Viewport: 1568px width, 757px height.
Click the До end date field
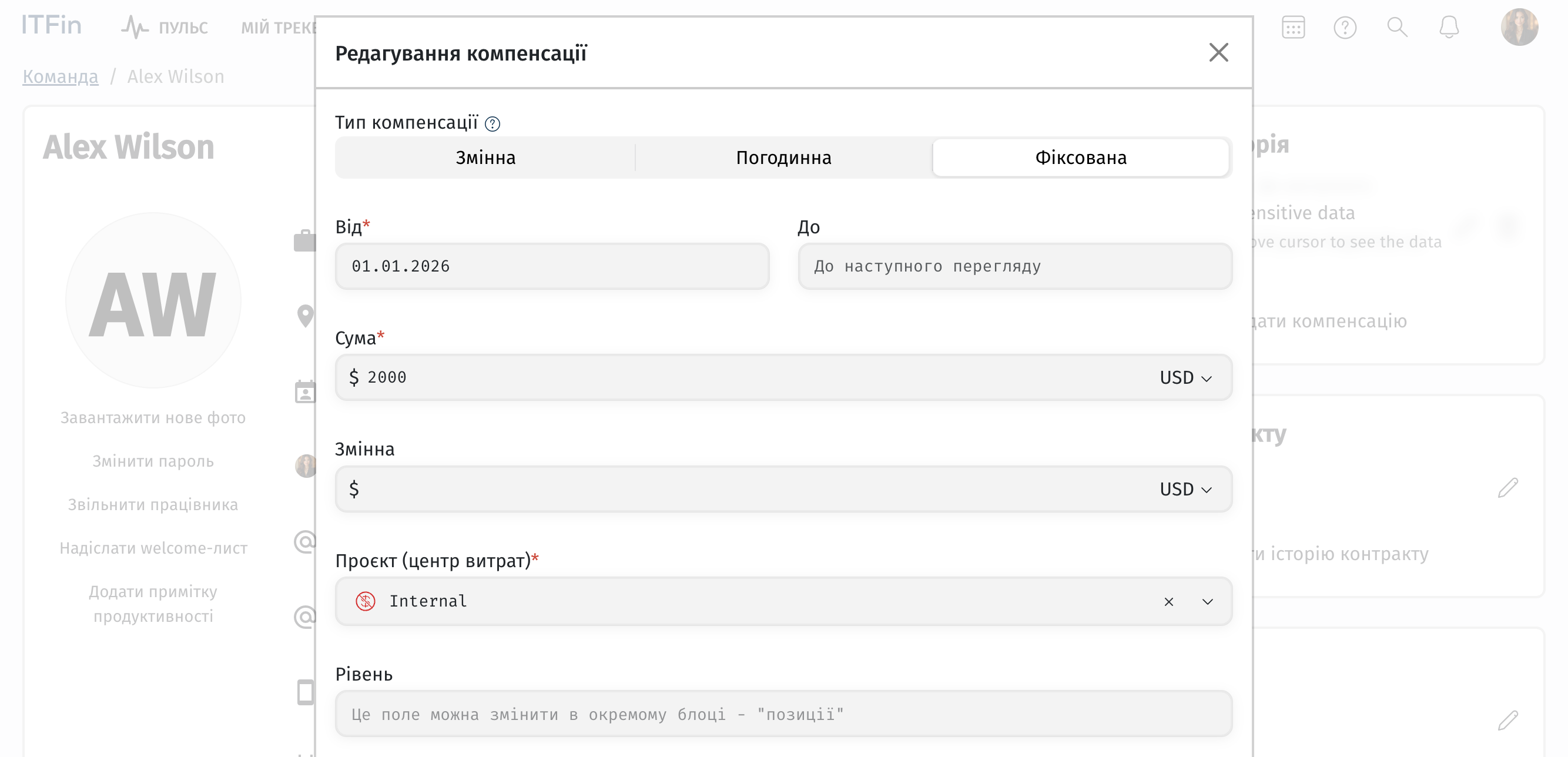coord(1015,266)
